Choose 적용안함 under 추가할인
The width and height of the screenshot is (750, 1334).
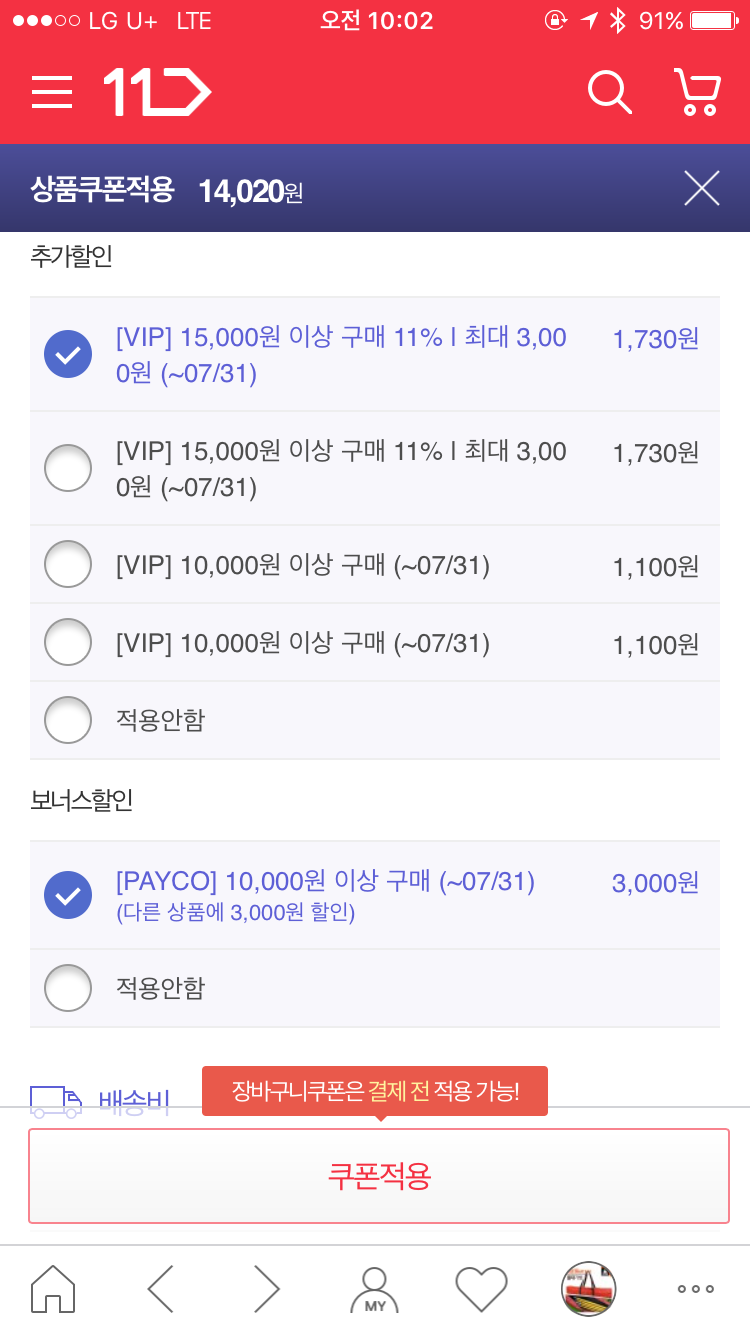pos(68,721)
